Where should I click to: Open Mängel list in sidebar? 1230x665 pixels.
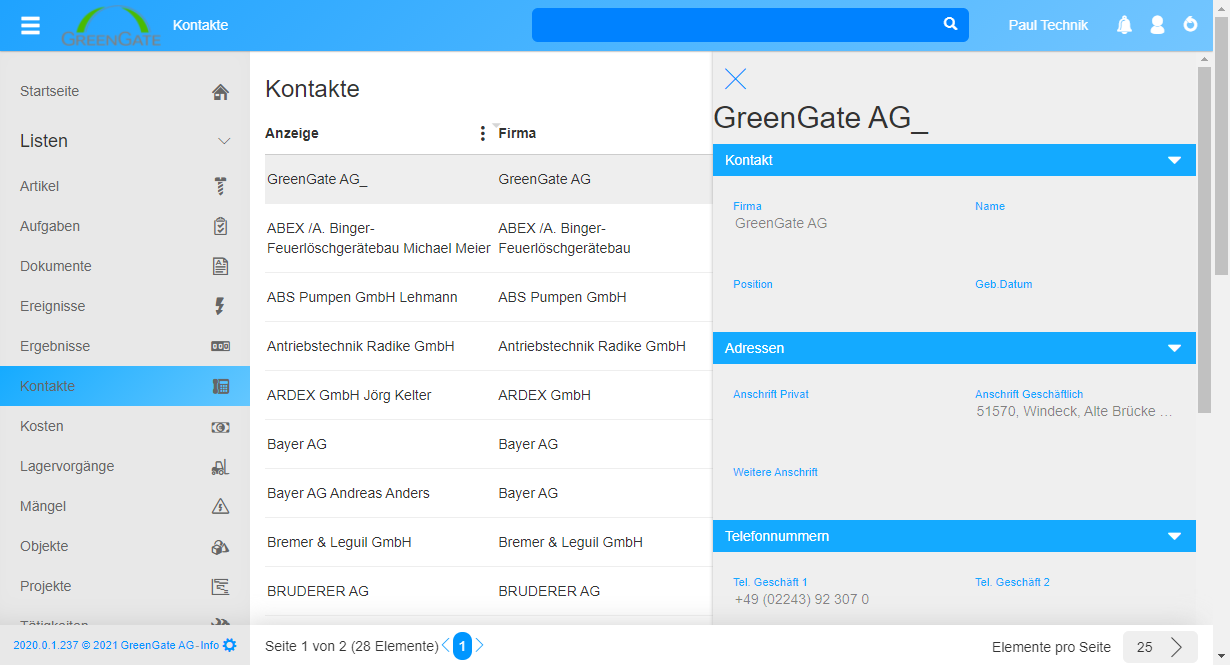[125, 506]
